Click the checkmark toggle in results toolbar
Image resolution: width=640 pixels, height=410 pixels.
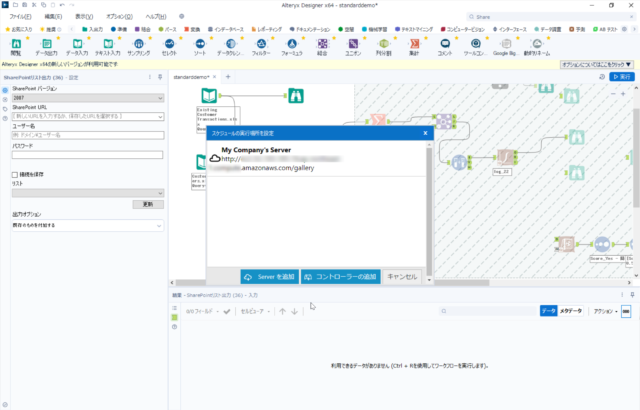pyautogui.click(x=227, y=311)
